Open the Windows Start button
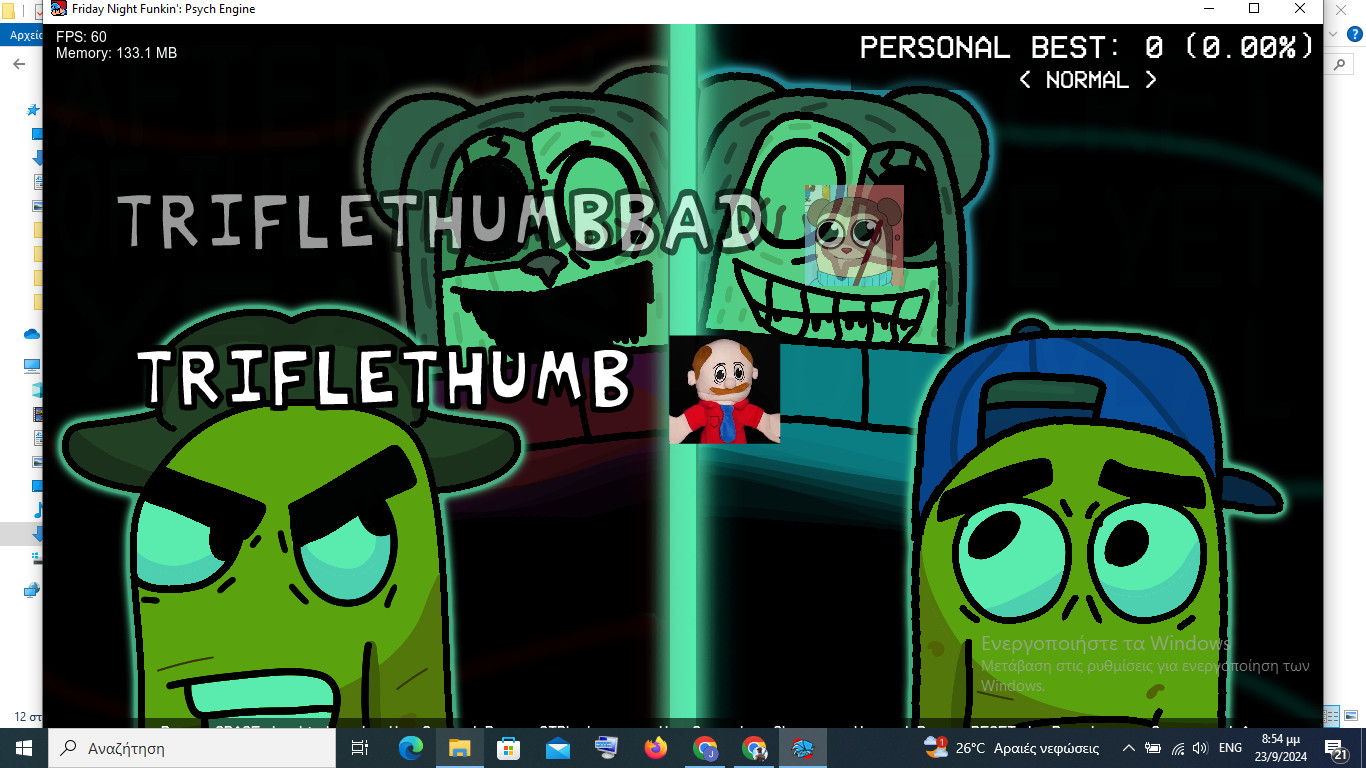This screenshot has width=1366, height=768. tap(23, 748)
